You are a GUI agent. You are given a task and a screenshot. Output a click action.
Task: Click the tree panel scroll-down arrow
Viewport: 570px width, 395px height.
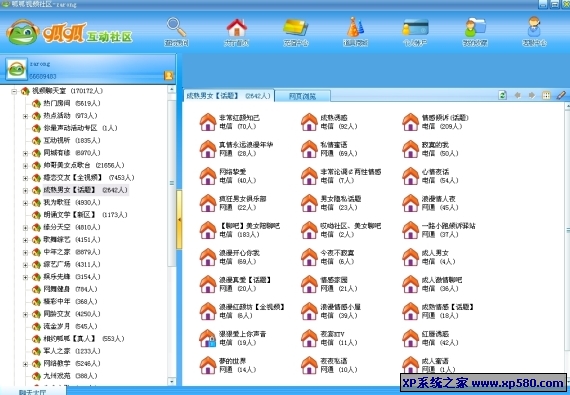point(172,381)
